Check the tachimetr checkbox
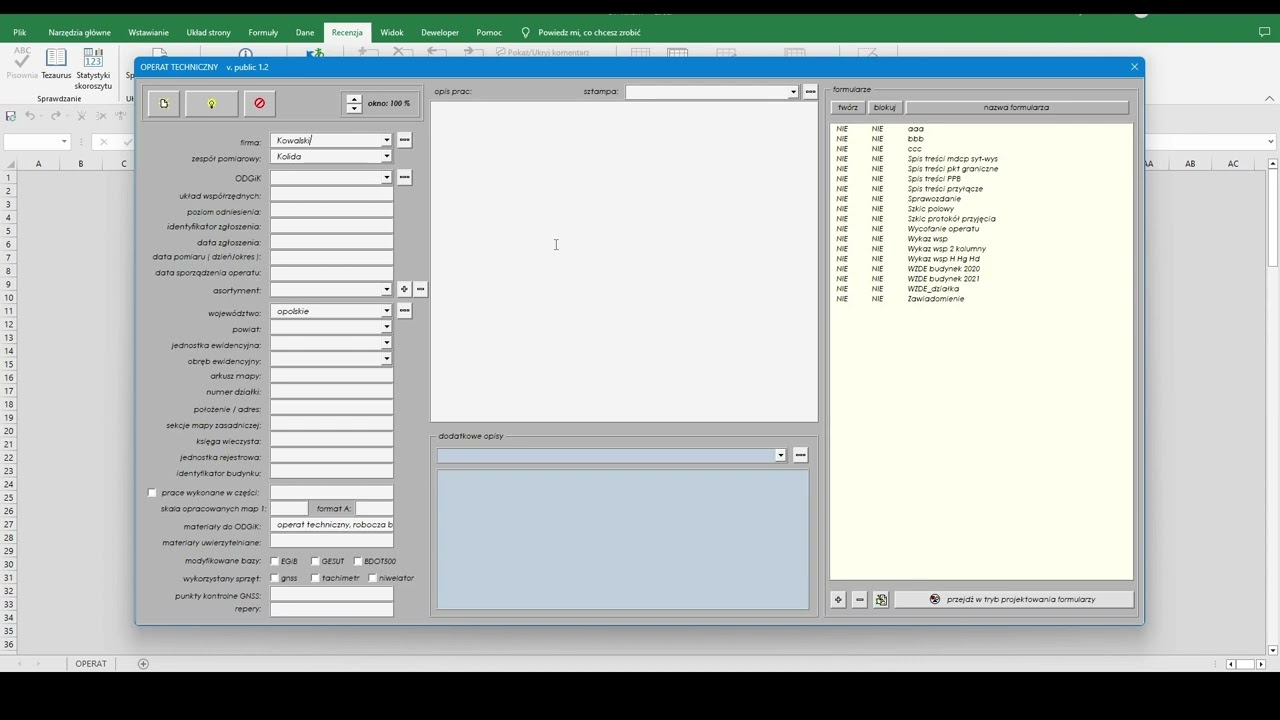Screen dimensions: 1280x720 pos(315,578)
